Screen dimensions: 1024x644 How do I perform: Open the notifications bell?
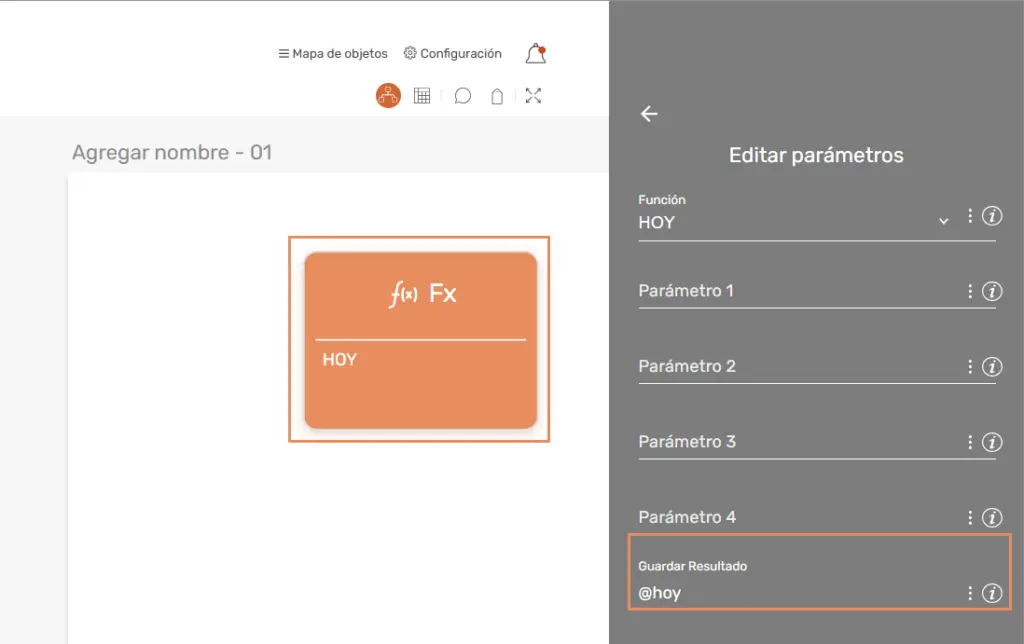pos(536,54)
